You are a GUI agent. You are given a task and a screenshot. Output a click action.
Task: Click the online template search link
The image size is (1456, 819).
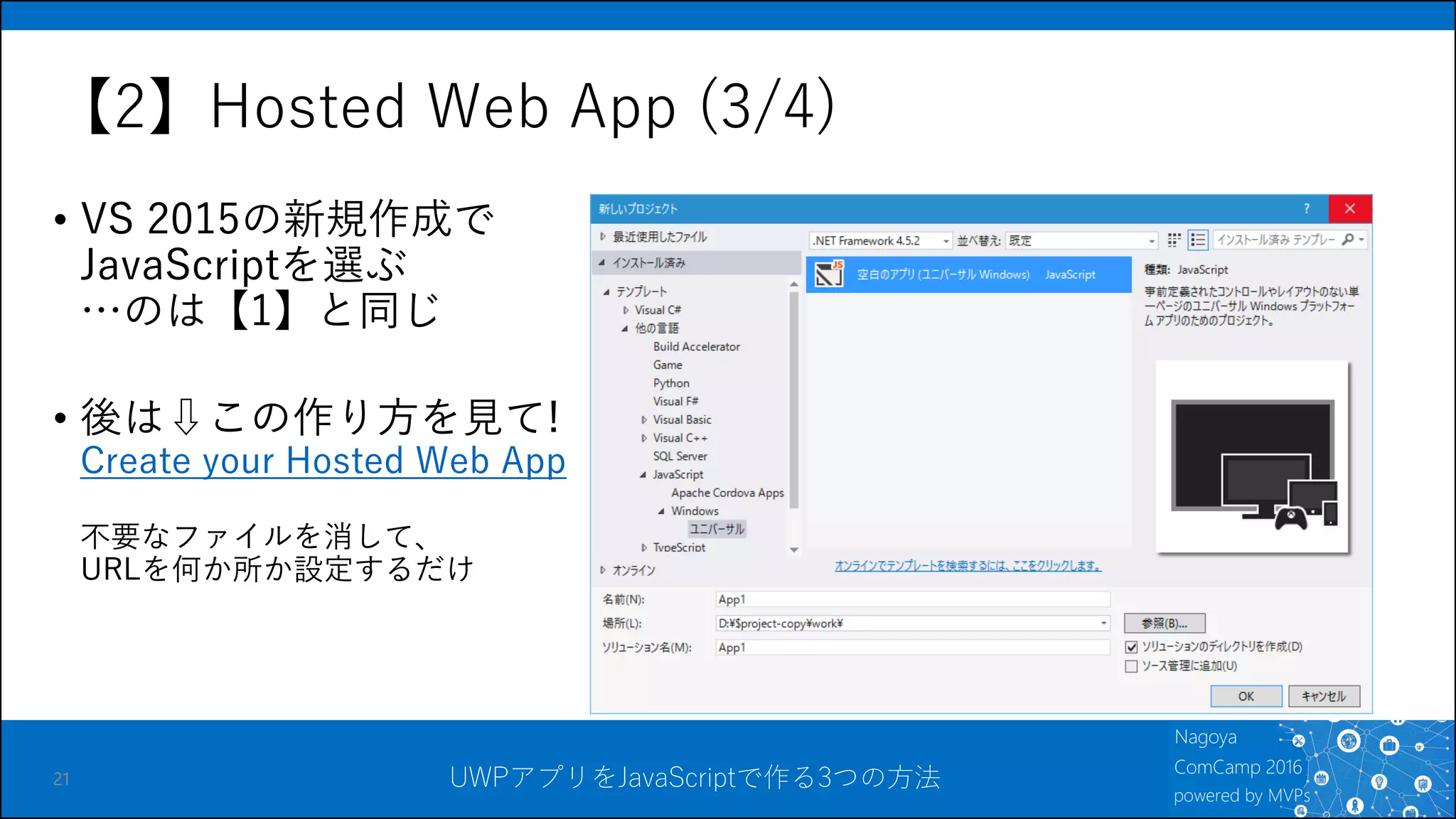click(x=968, y=566)
